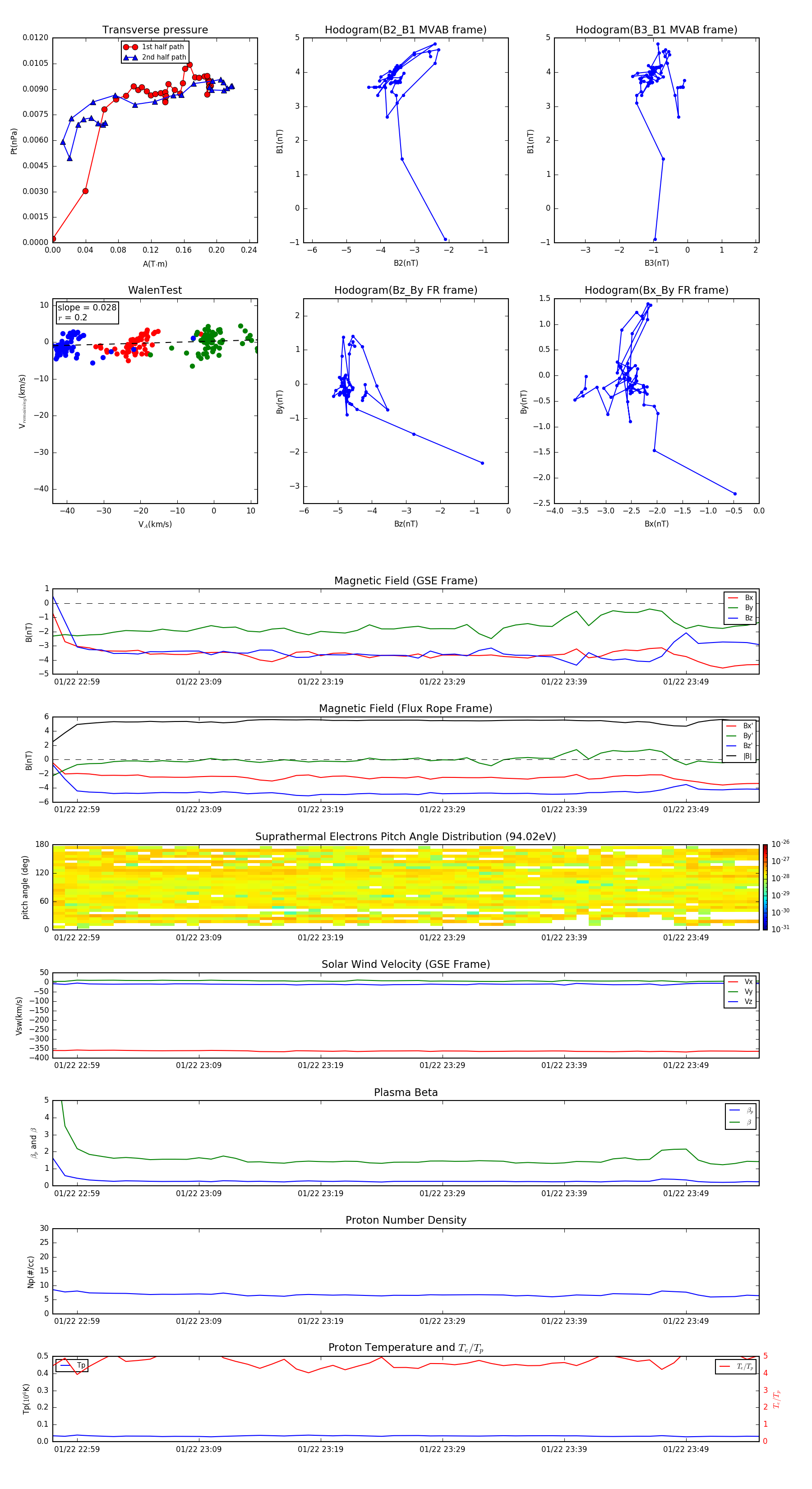
Task: Click the 'B3(nT)' x-axis label
Action: (656, 263)
